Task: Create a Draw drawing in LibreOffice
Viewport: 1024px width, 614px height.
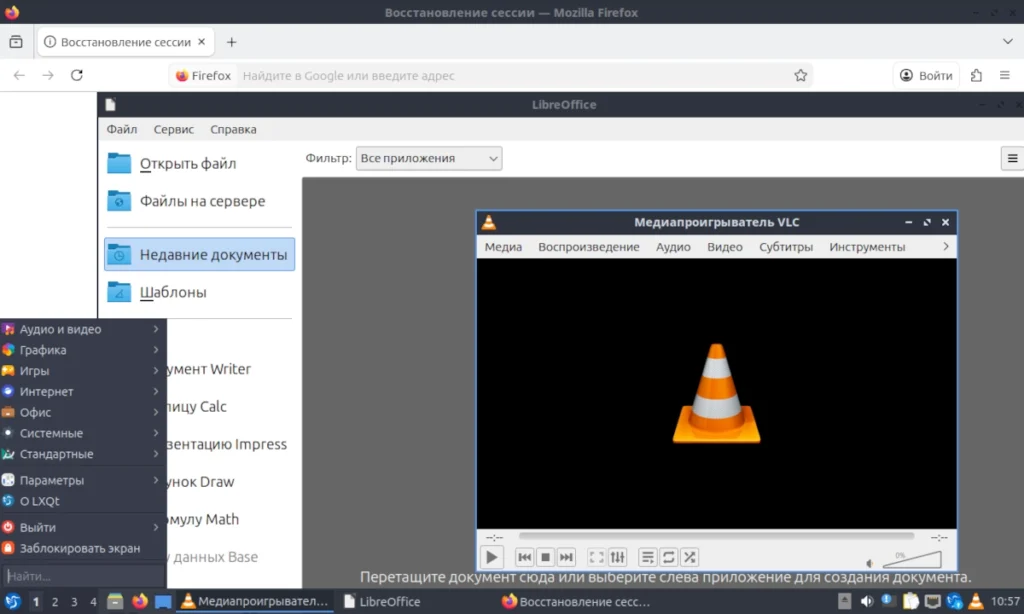Action: tap(200, 481)
